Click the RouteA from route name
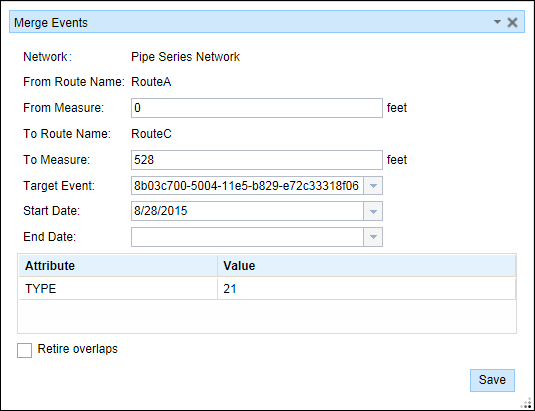Screen dimensions: 535x411 [x=151, y=82]
